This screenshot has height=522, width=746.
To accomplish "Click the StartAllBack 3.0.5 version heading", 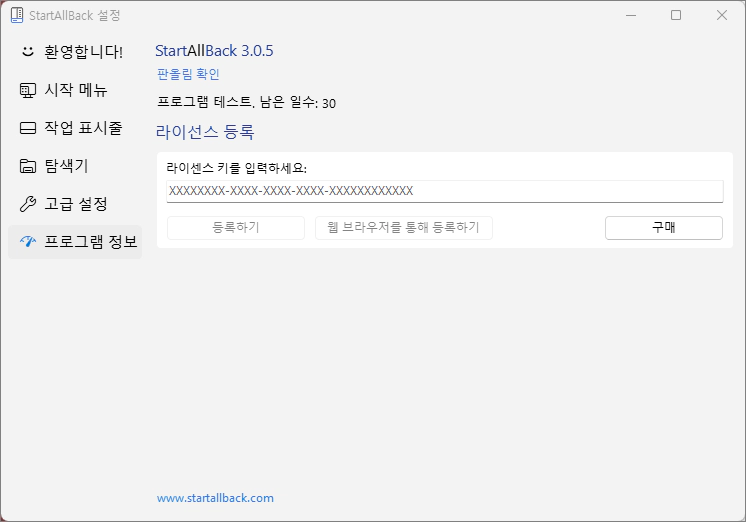I will [214, 51].
